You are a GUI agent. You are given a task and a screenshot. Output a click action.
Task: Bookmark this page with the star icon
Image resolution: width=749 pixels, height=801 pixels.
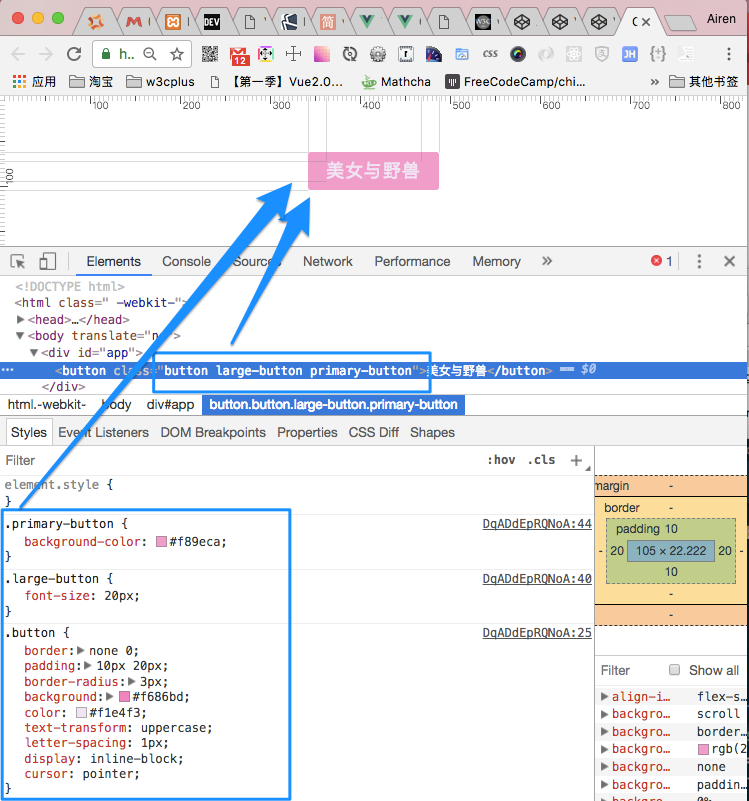click(x=177, y=54)
